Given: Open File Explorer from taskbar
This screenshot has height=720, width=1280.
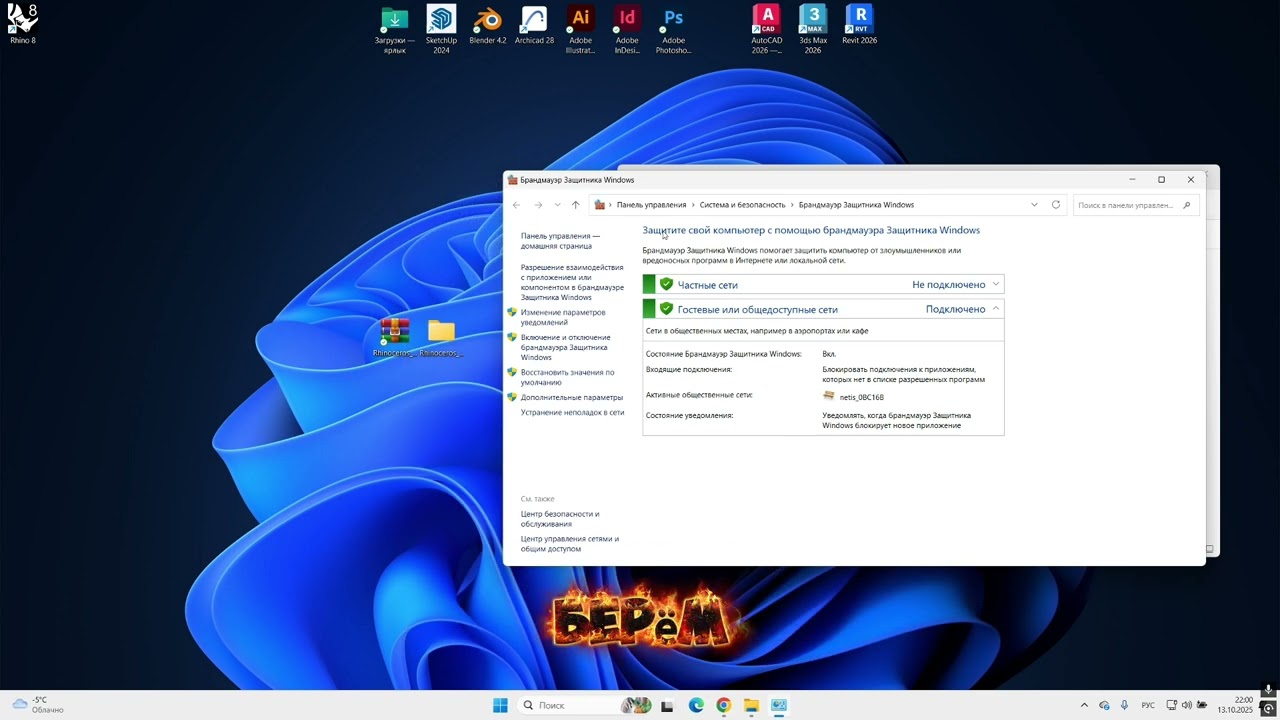Looking at the screenshot, I should 751,705.
